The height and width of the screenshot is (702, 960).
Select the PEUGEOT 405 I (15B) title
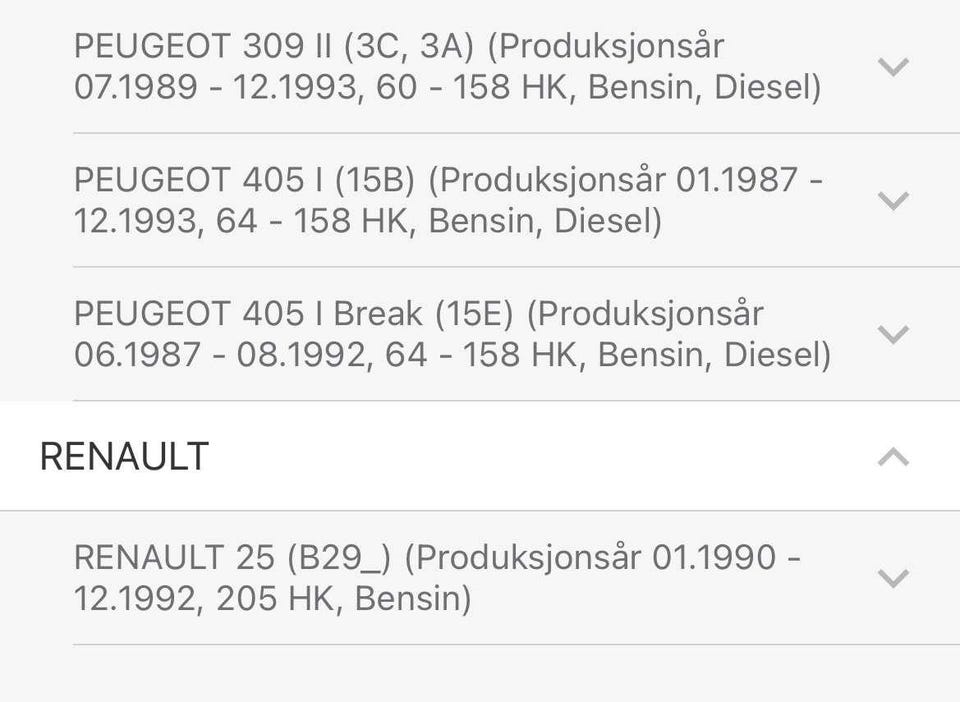pos(244,180)
